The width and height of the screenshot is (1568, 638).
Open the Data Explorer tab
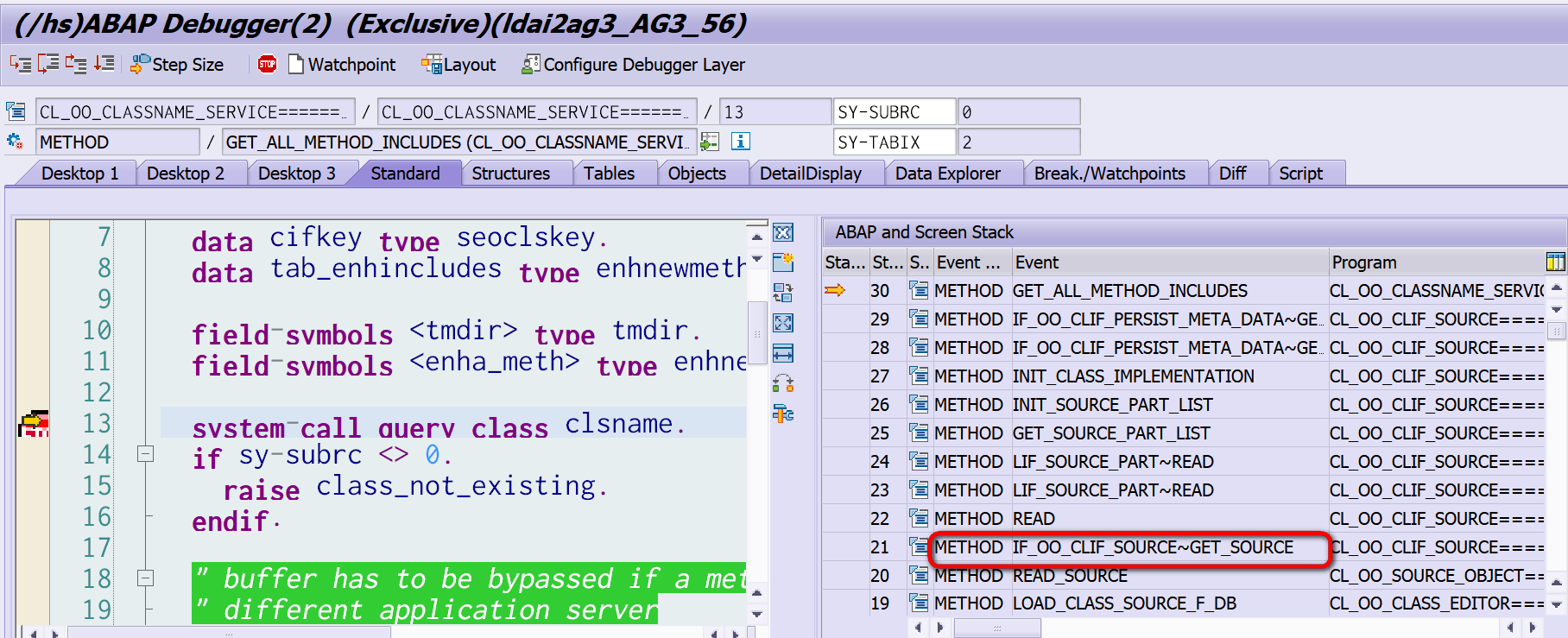(x=948, y=174)
